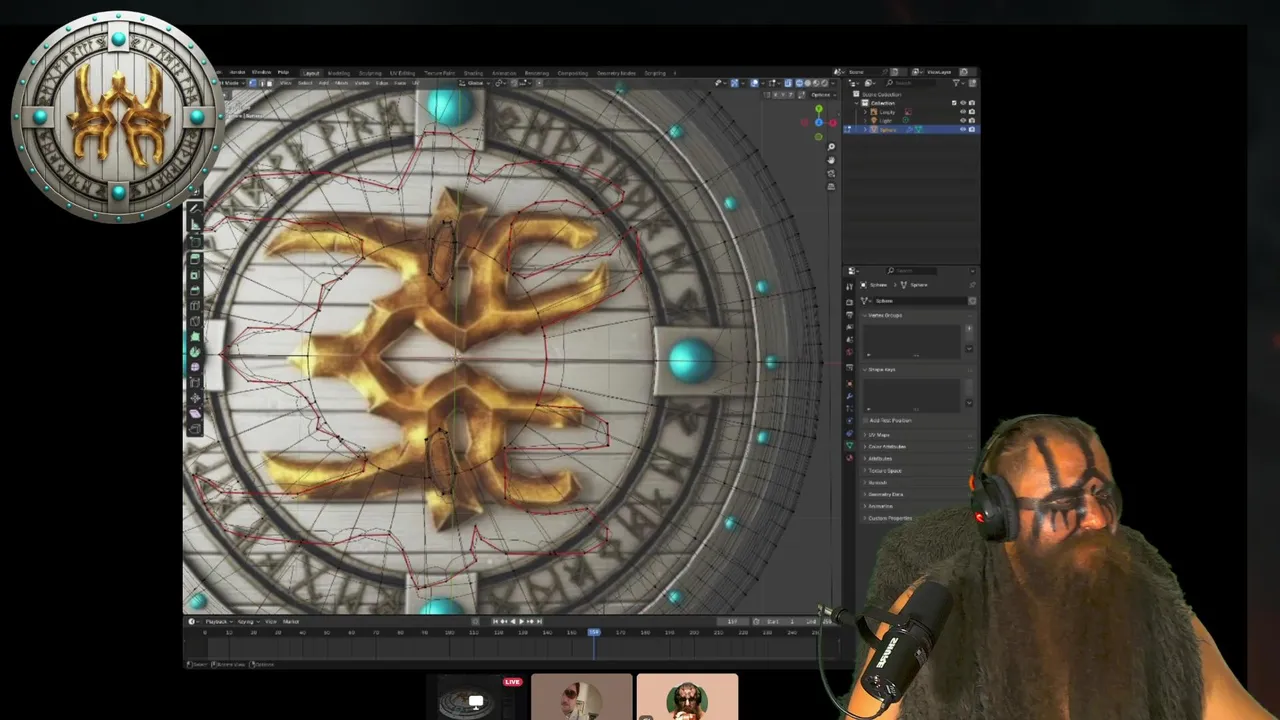This screenshot has height=720, width=1280.
Task: Toggle the camera view navigation icon
Action: (x=831, y=173)
